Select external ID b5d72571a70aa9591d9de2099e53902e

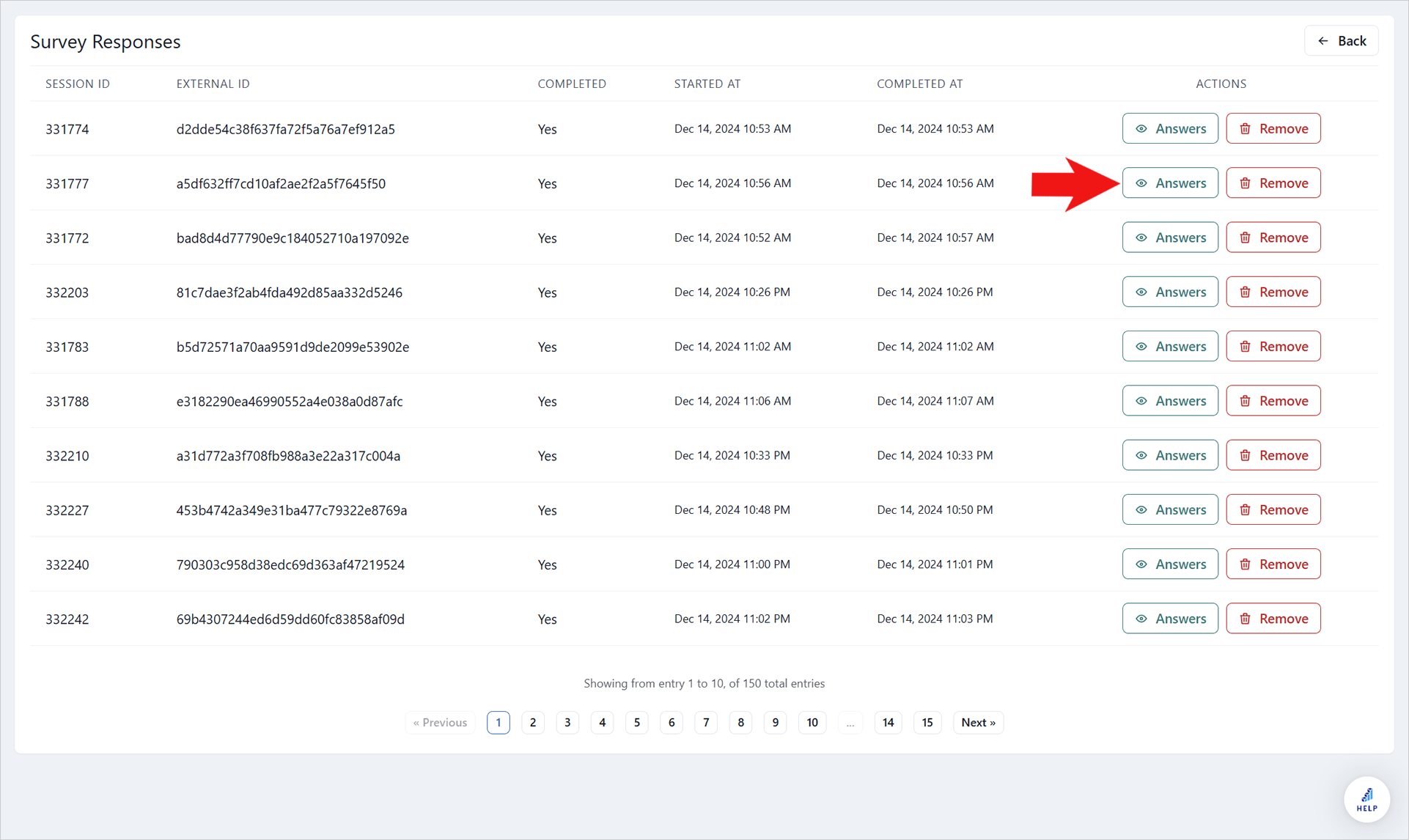(293, 347)
